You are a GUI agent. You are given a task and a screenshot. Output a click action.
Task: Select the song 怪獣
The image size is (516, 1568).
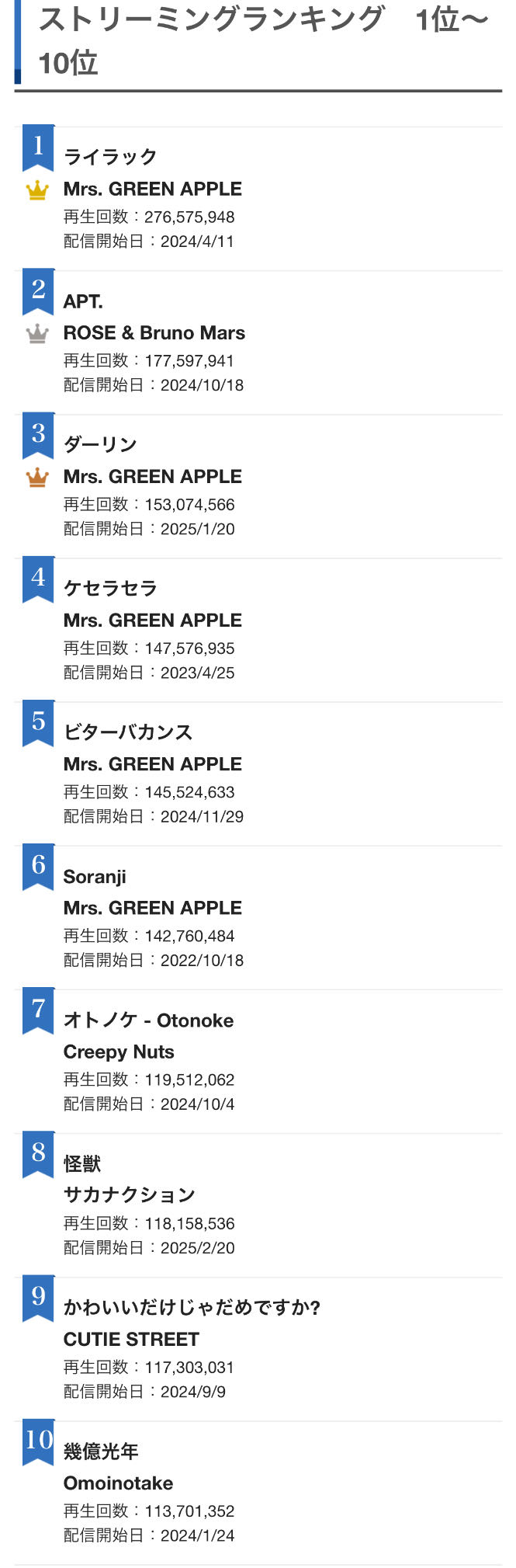click(82, 1163)
